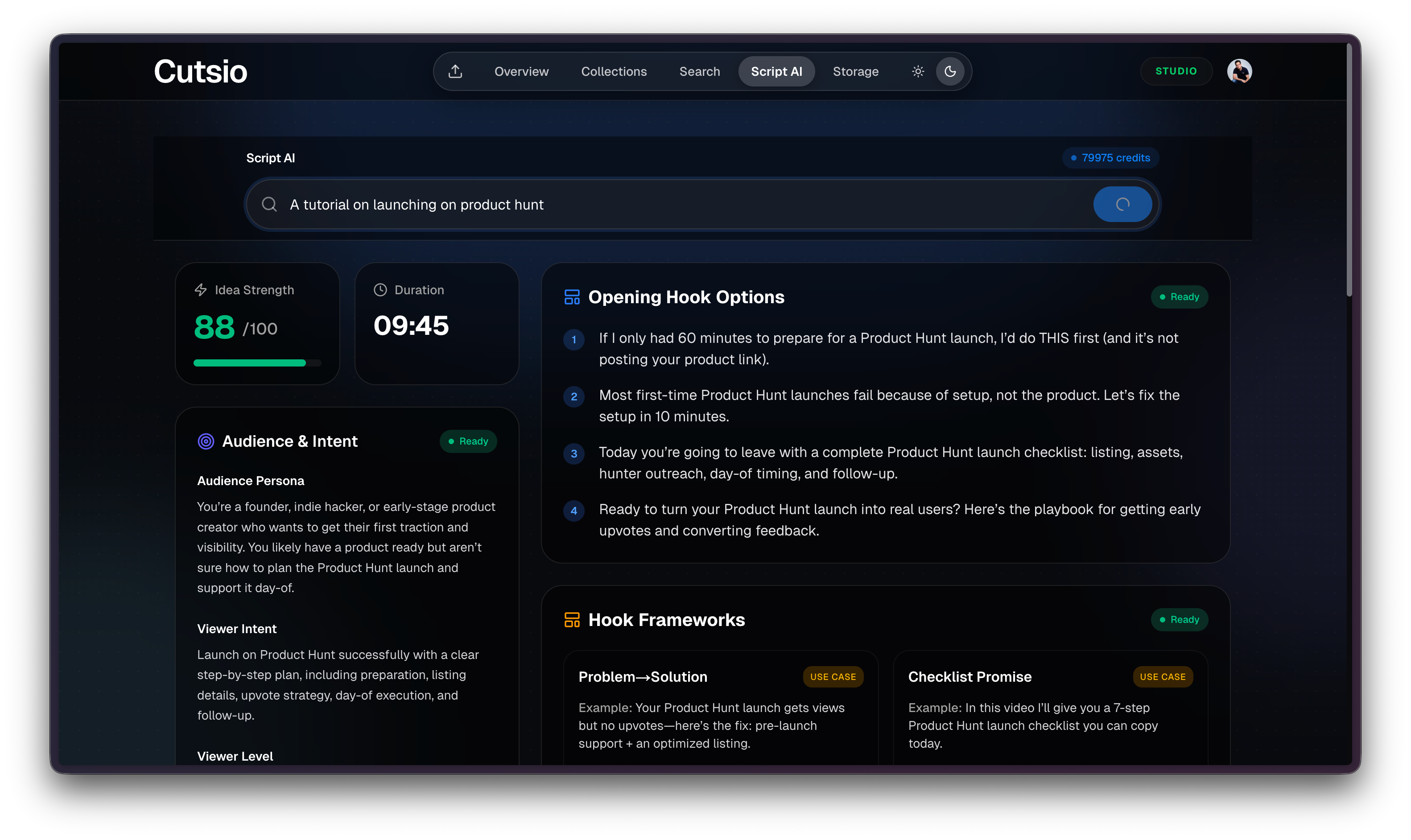
Task: Switch to dark mode with the moon icon
Action: 950,71
